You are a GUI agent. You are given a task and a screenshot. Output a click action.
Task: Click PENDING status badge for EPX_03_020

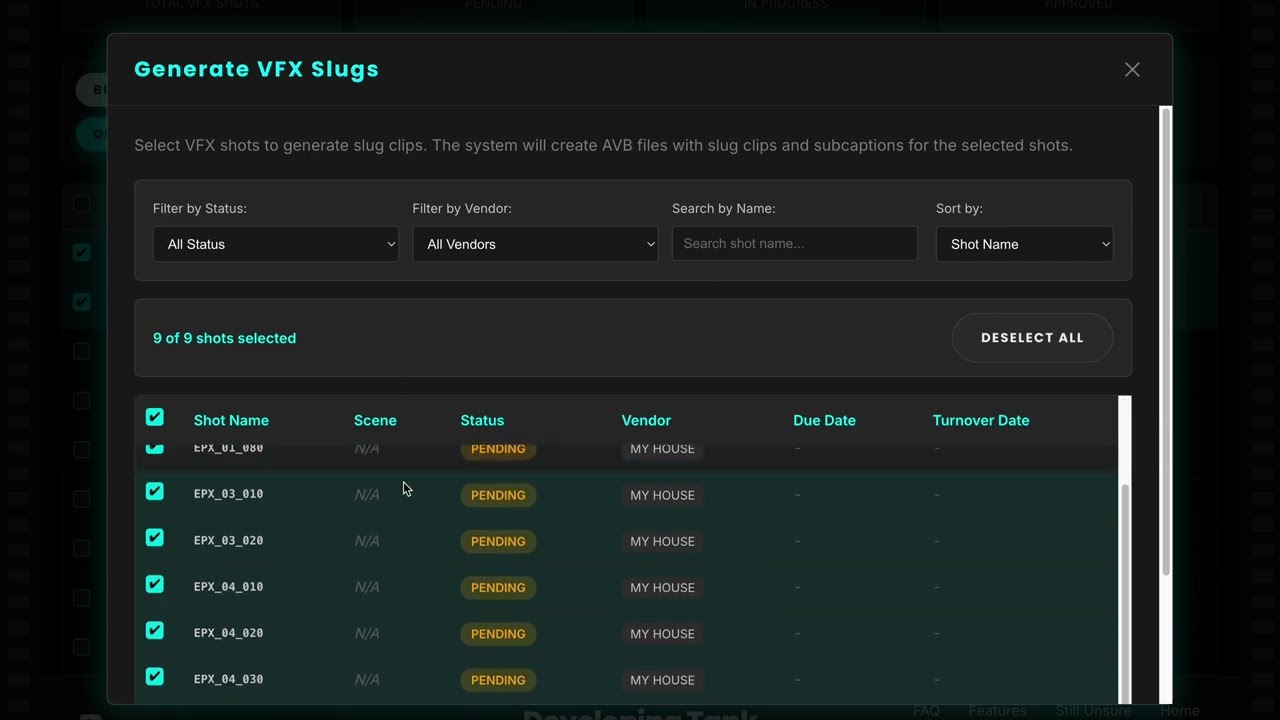coord(498,541)
